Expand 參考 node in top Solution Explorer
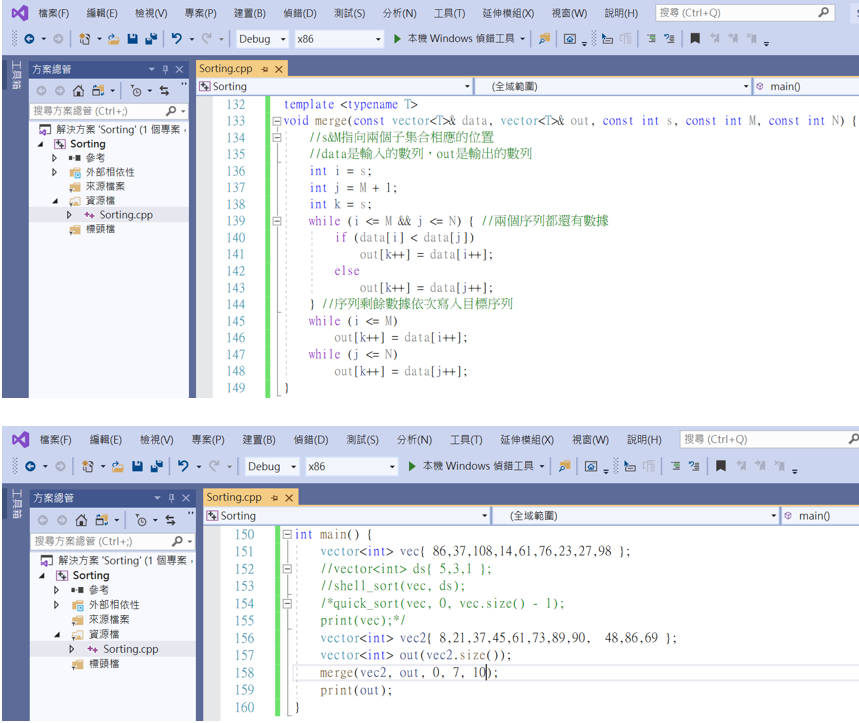Image resolution: width=859 pixels, height=723 pixels. (x=54, y=158)
